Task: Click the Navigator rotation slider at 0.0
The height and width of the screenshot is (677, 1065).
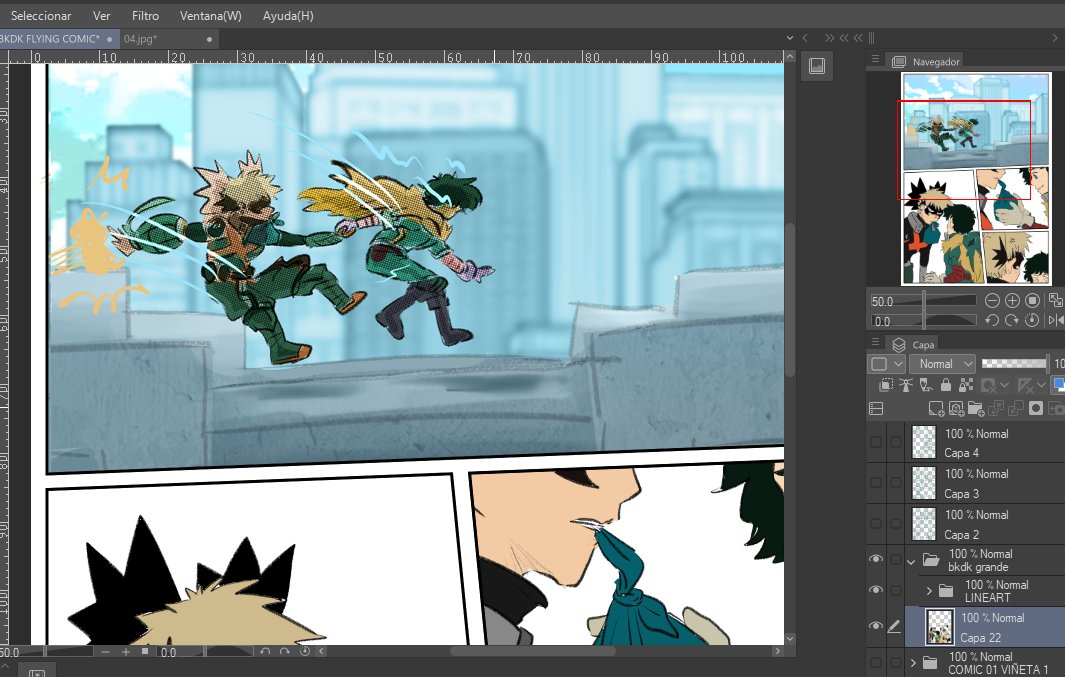Action: [924, 321]
